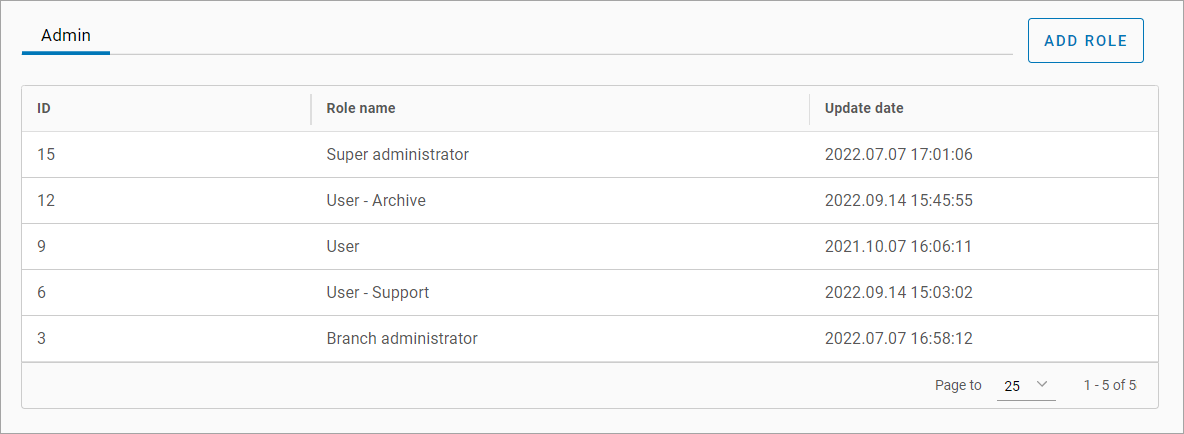Open the User - Support role
Screen dimensions: 1184x434
pos(377,293)
